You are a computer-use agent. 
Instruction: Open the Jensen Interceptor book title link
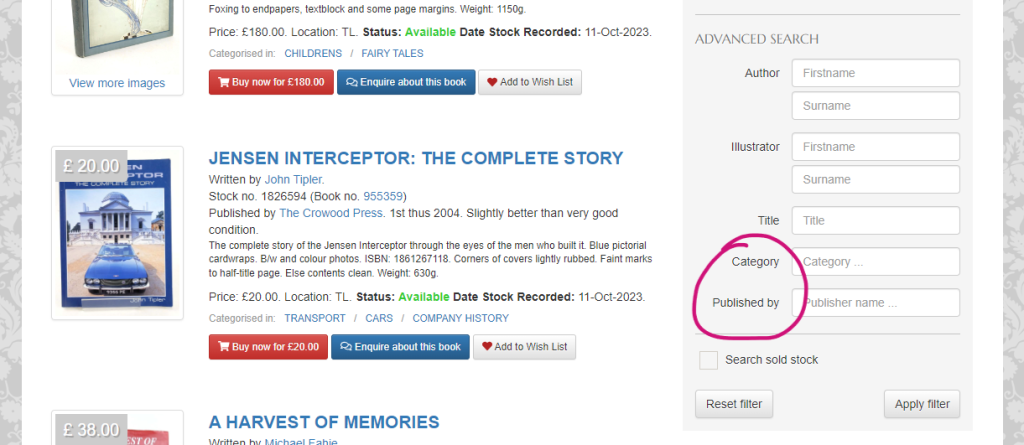point(415,158)
